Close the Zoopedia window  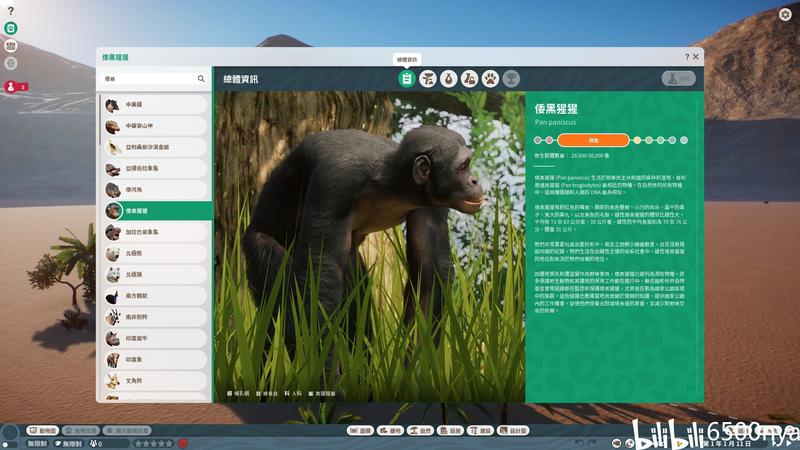coord(695,57)
